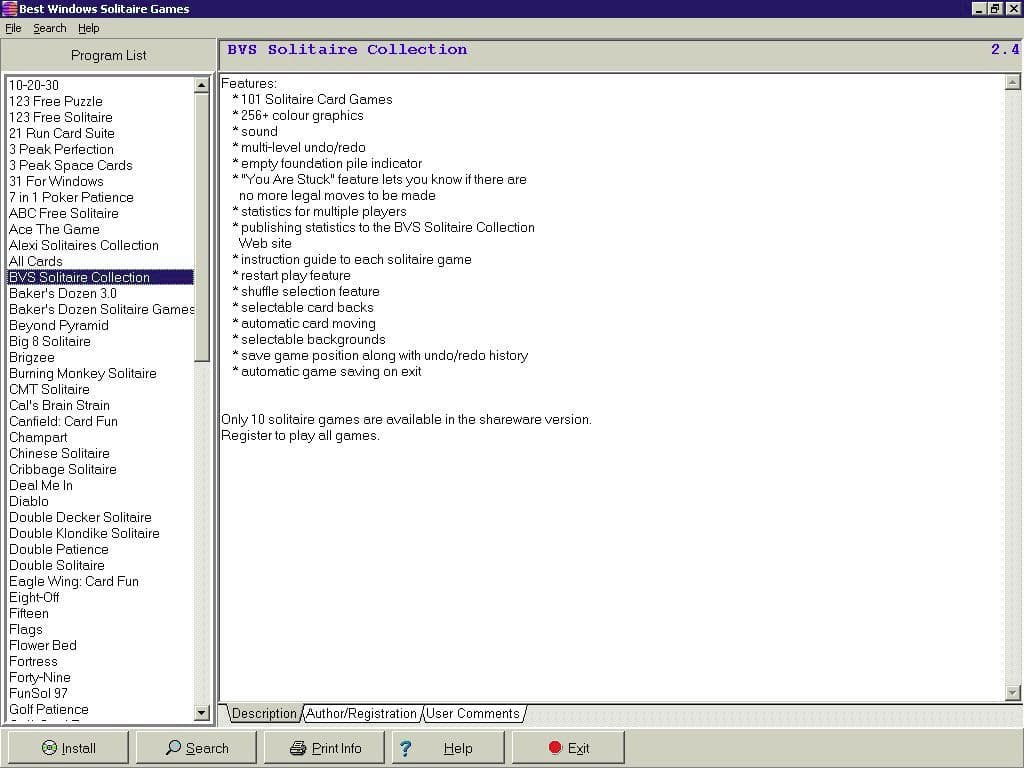Open the User Comments tab

[x=473, y=713]
